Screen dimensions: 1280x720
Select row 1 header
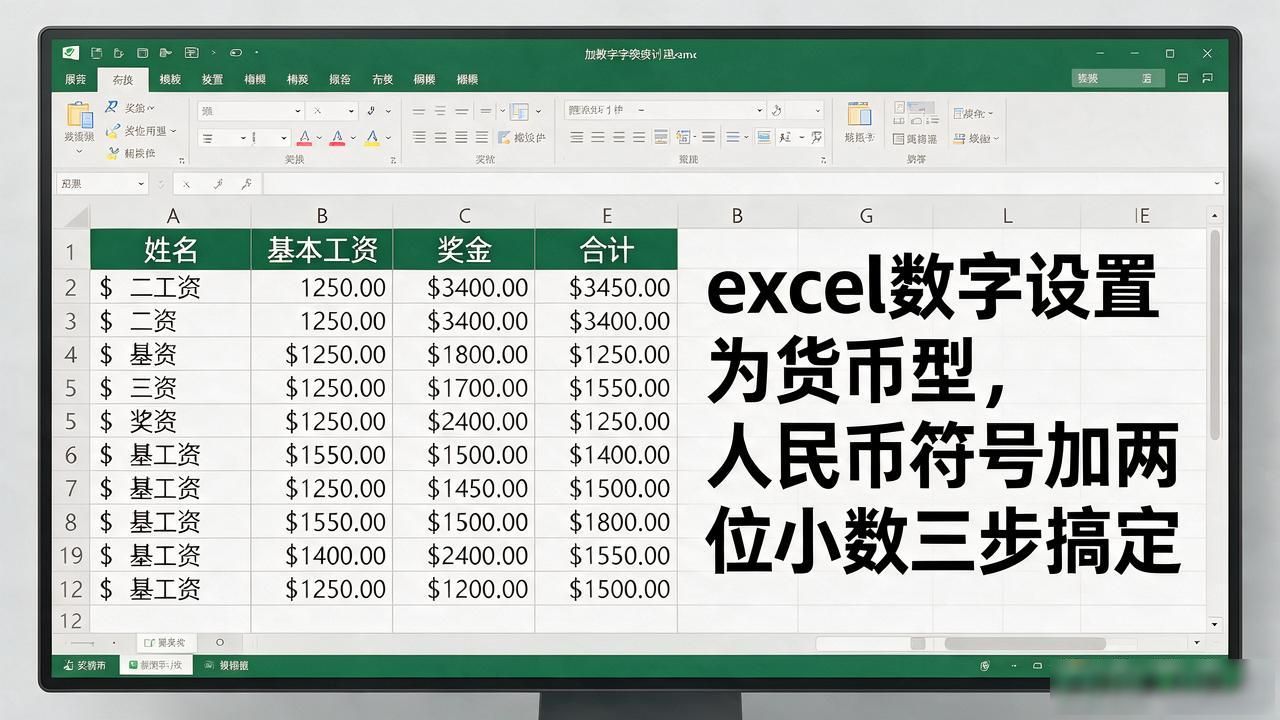[72, 250]
